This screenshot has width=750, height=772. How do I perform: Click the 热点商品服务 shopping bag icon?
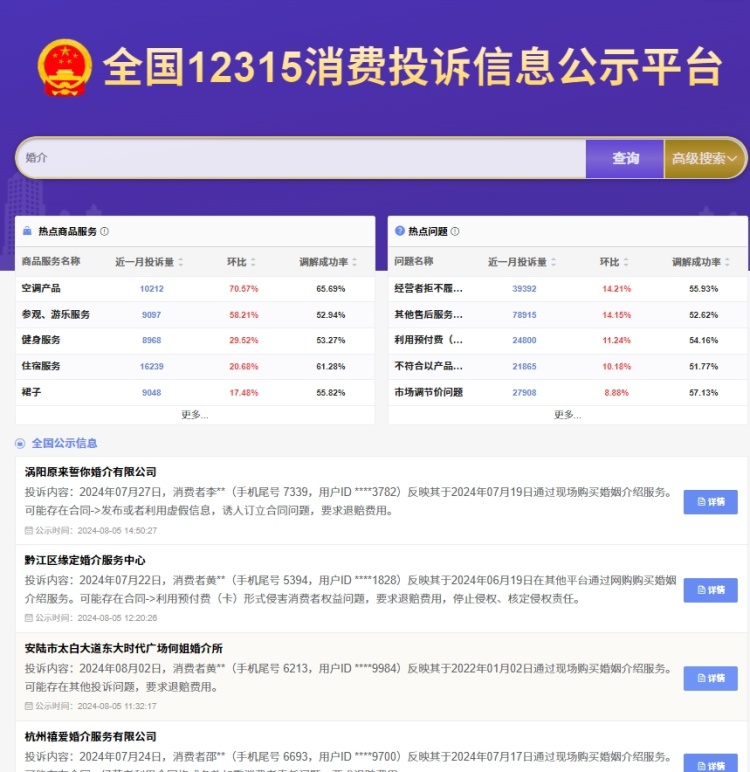click(x=28, y=231)
